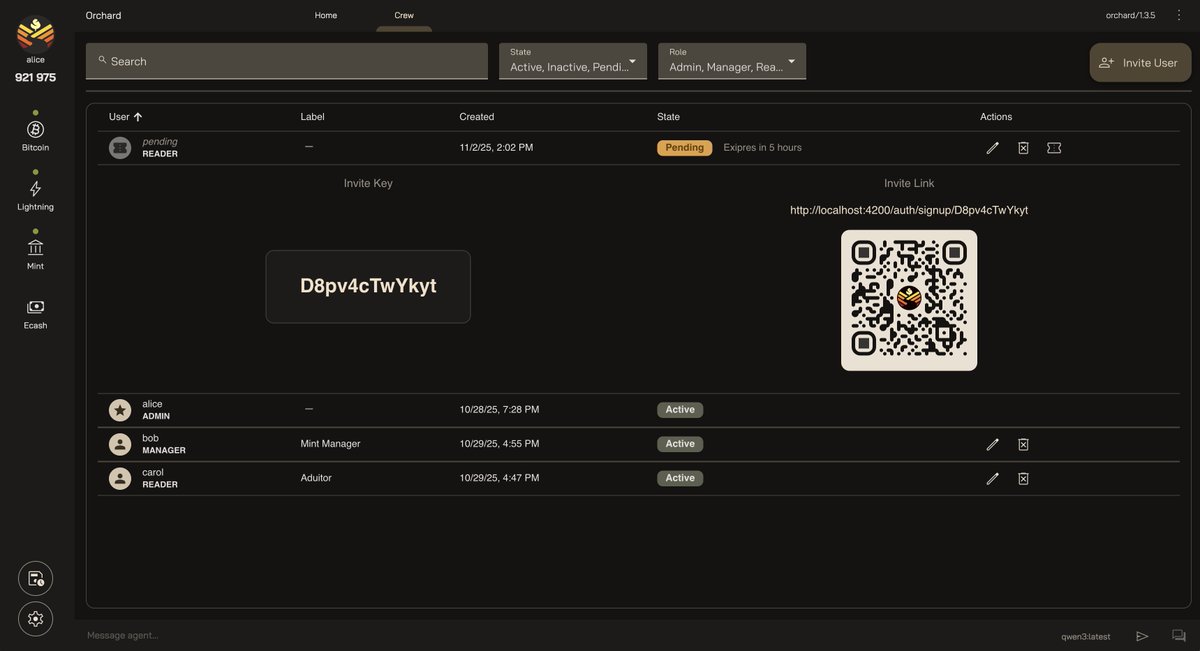Click the Label column header
The width and height of the screenshot is (1200, 651).
[x=313, y=117]
